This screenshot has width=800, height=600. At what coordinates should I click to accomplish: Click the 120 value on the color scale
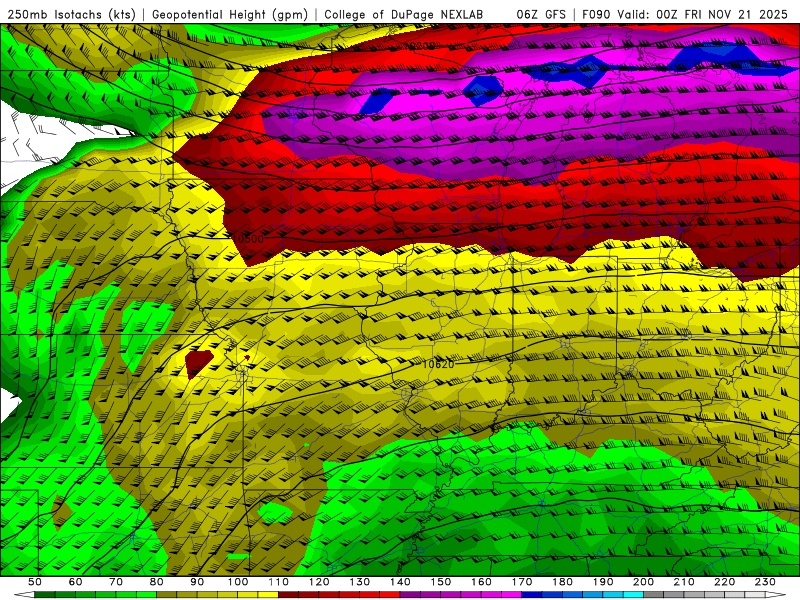click(x=319, y=582)
